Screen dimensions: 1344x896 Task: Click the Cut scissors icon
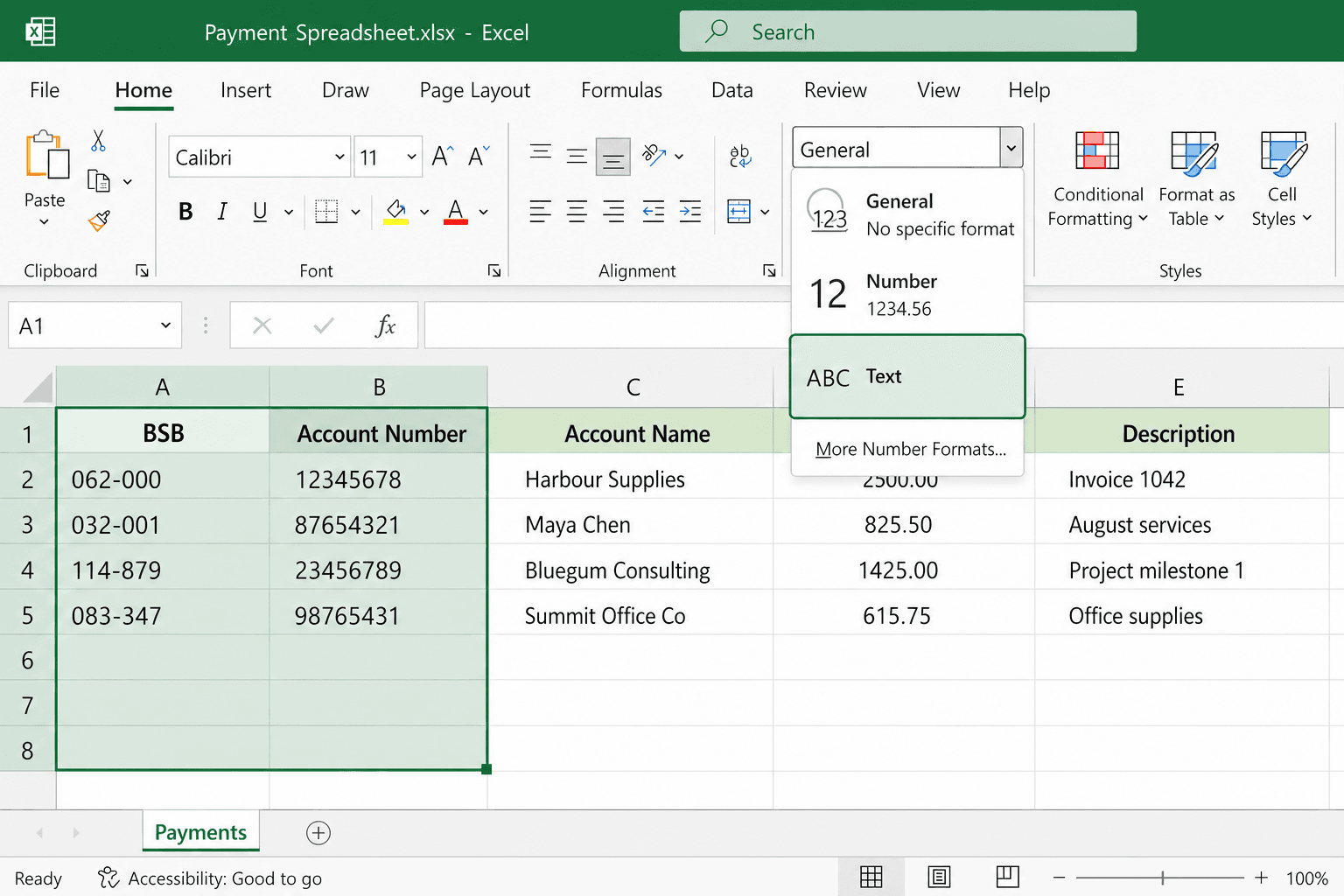(x=98, y=141)
